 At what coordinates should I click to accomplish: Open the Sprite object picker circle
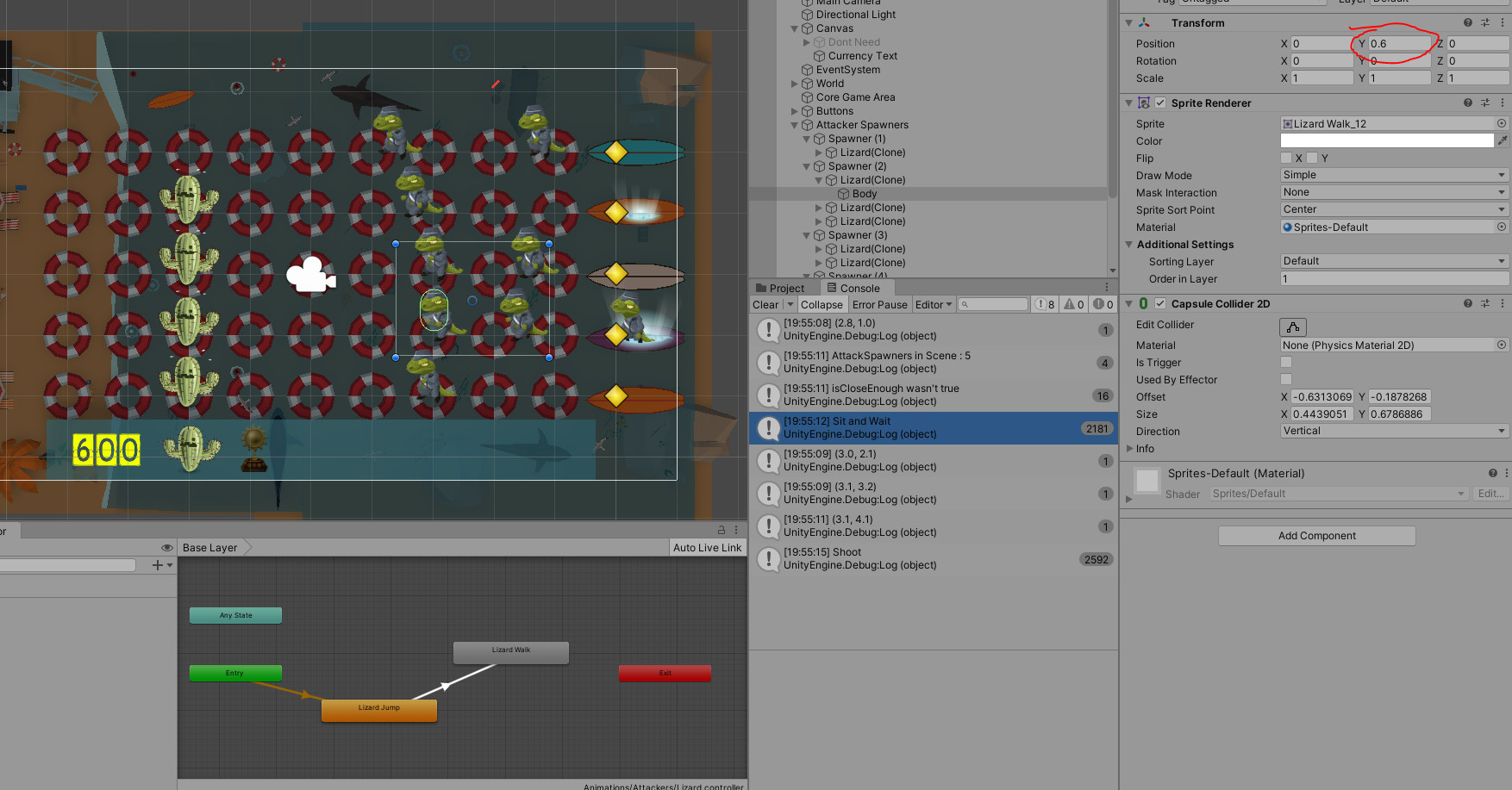point(1502,124)
